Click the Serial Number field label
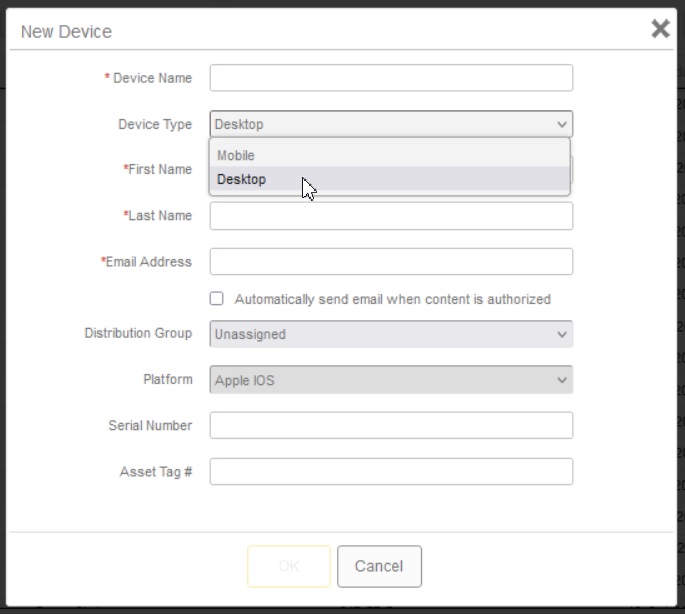 pos(150,426)
